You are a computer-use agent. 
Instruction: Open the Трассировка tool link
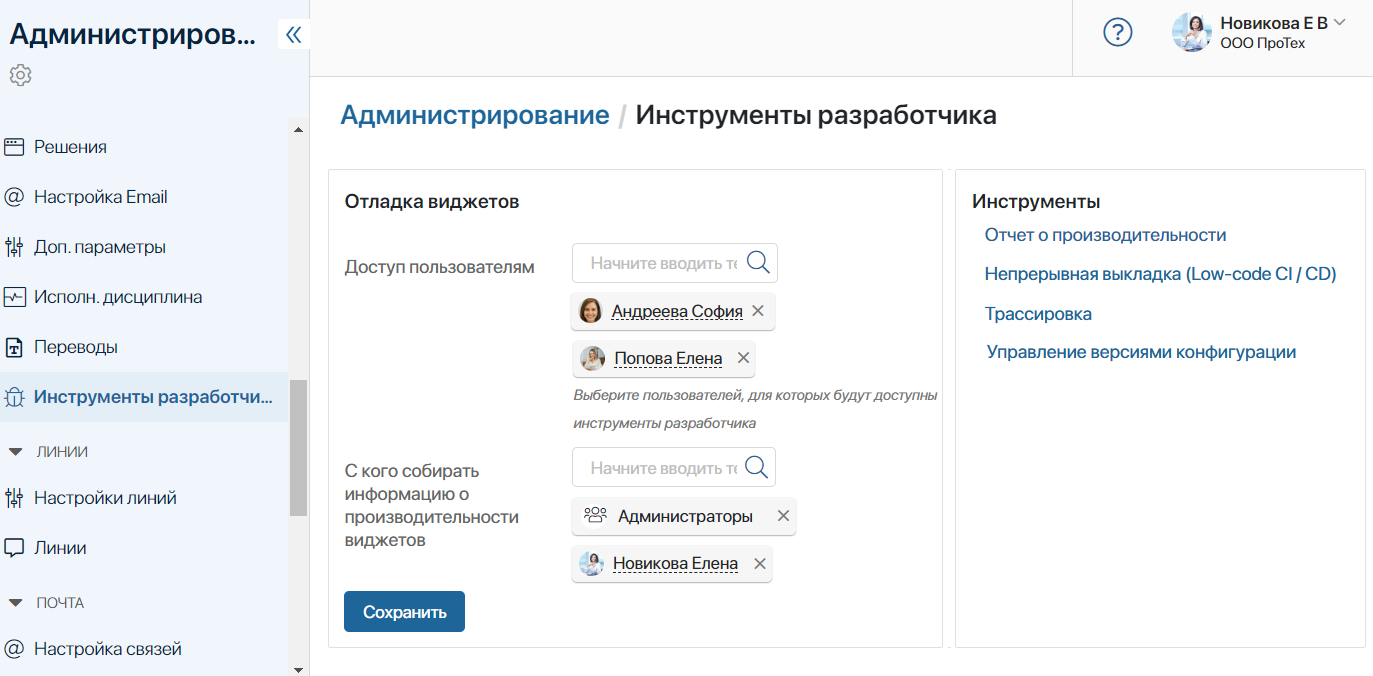[x=1038, y=314]
